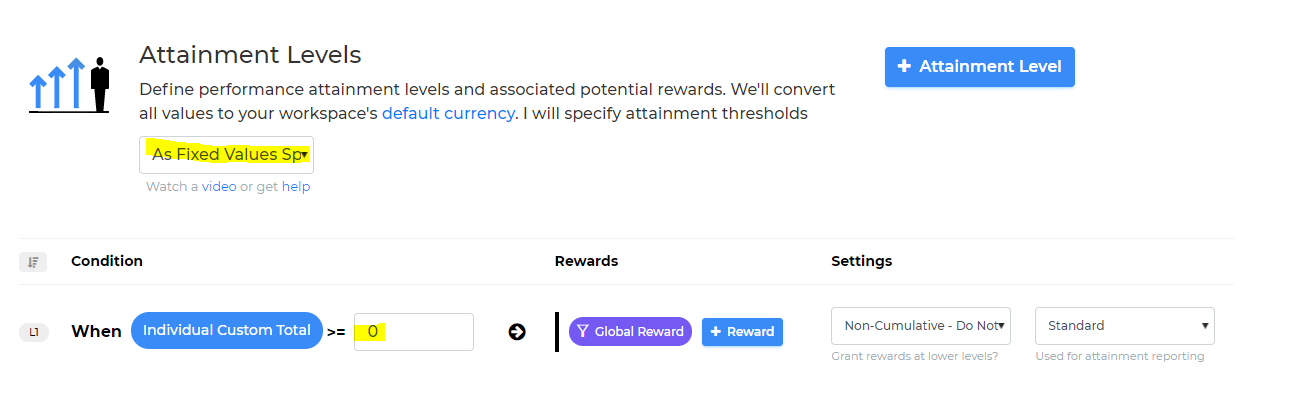Select the L1 level badge
Screen dimensions: 1311x408
tap(34, 332)
